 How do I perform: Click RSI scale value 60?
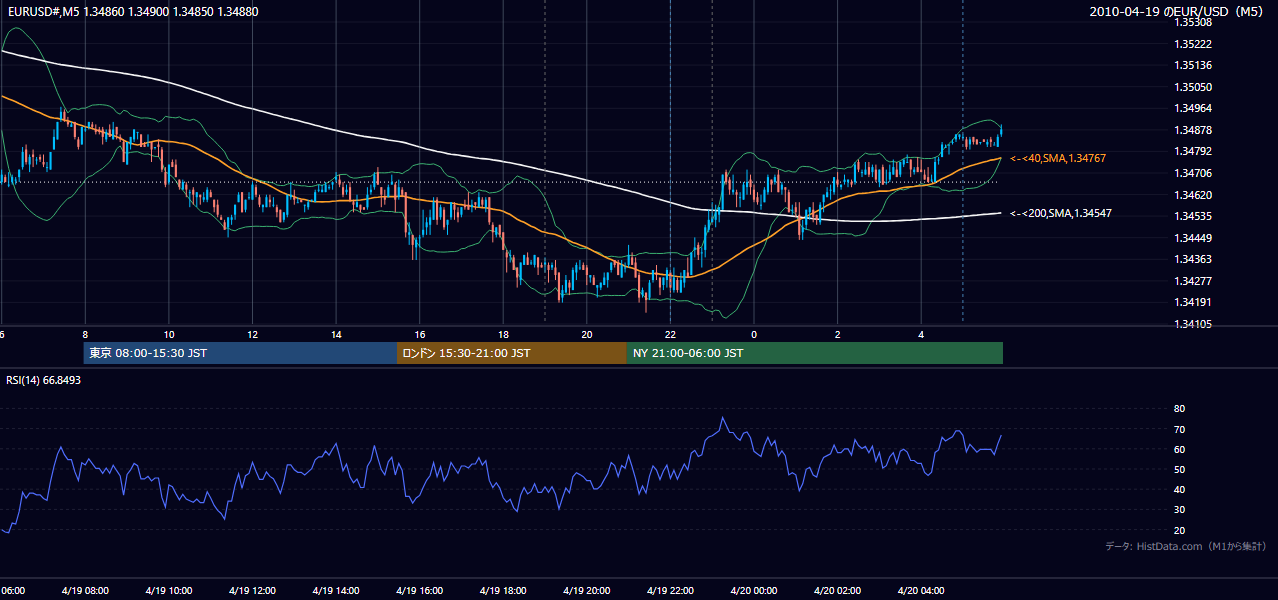click(1179, 449)
